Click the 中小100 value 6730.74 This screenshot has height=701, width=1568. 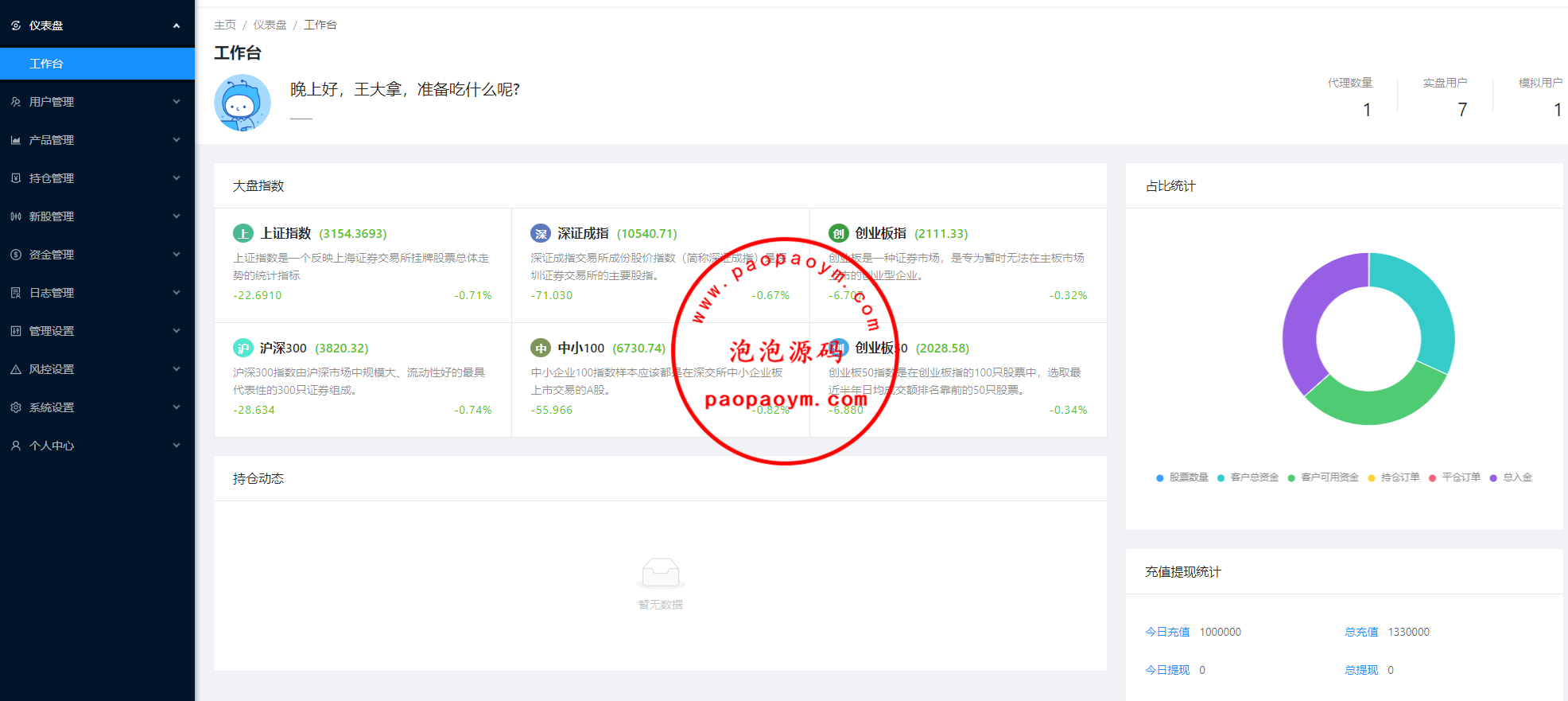tap(639, 348)
